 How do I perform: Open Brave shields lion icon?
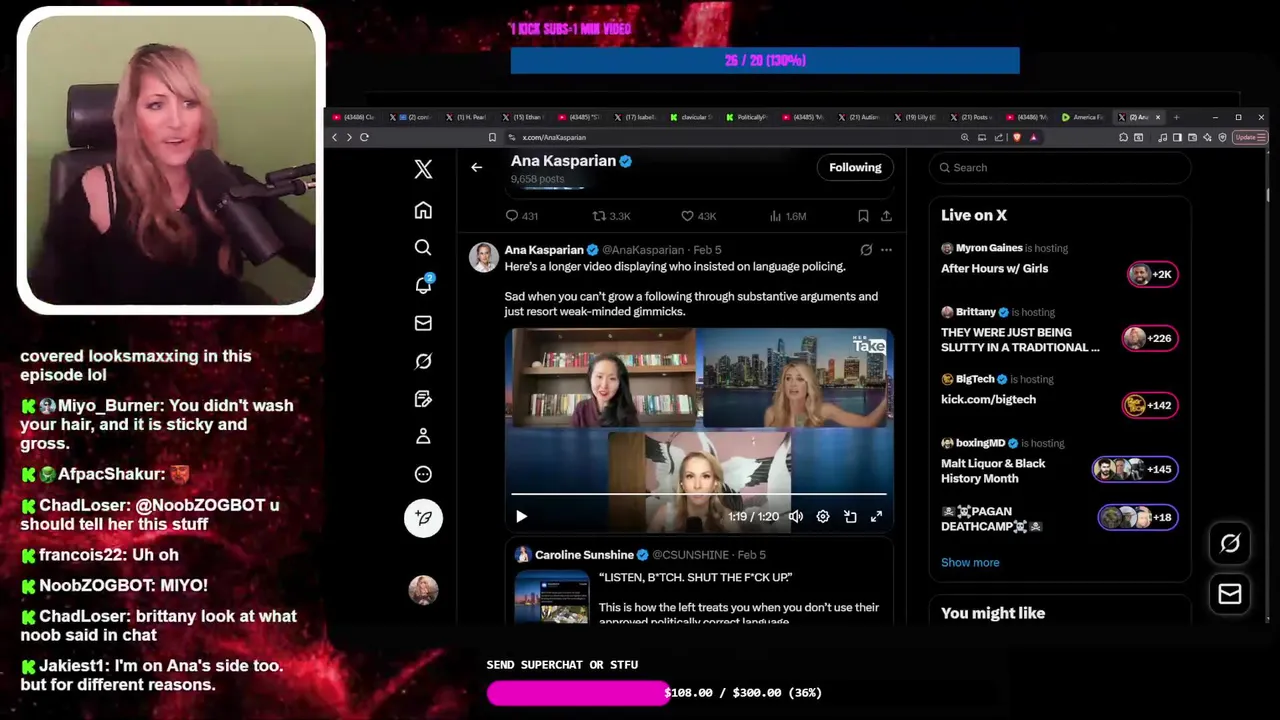[1017, 137]
